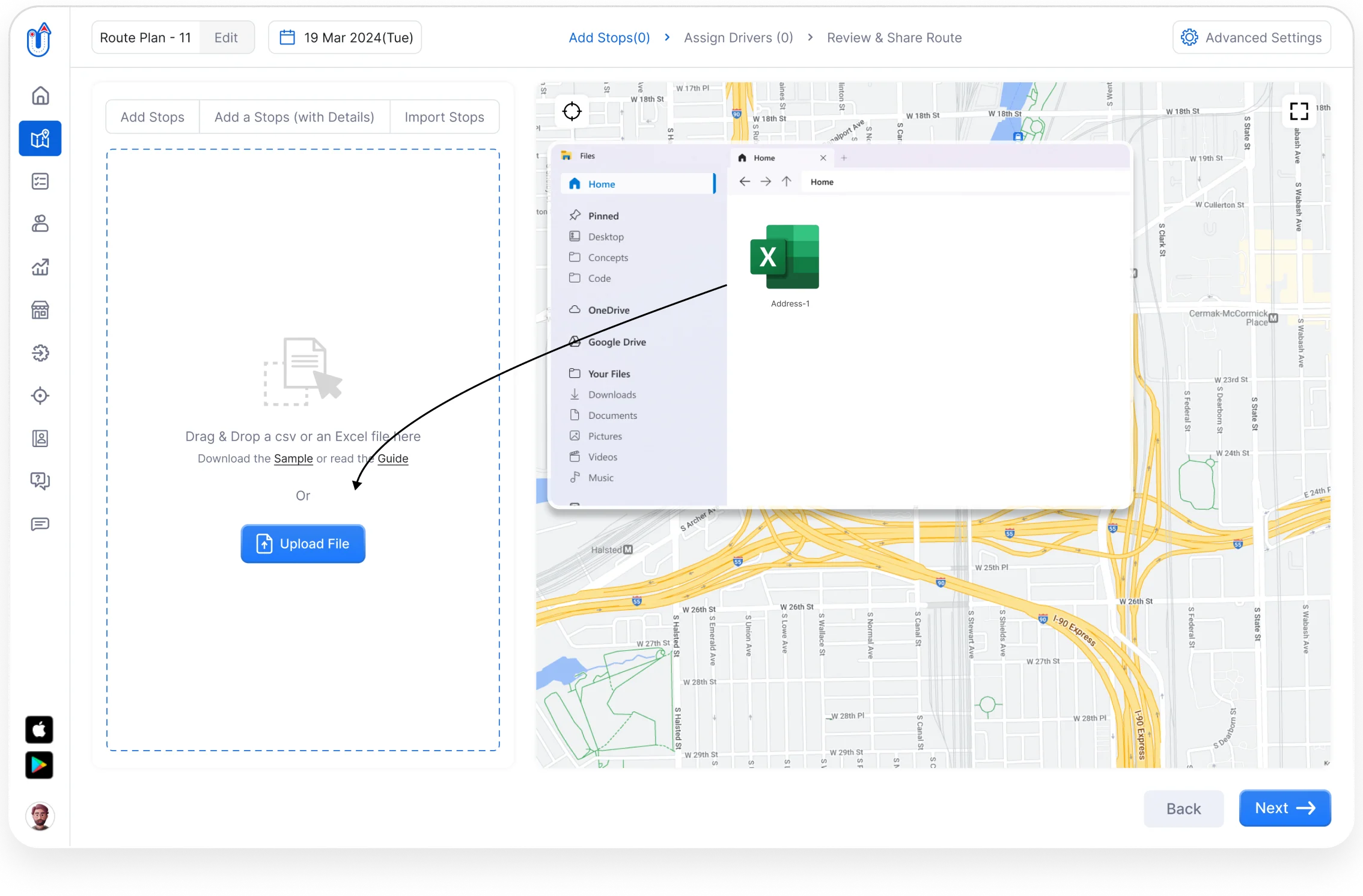Click the Sample download link
The image size is (1363, 896).
coord(292,458)
